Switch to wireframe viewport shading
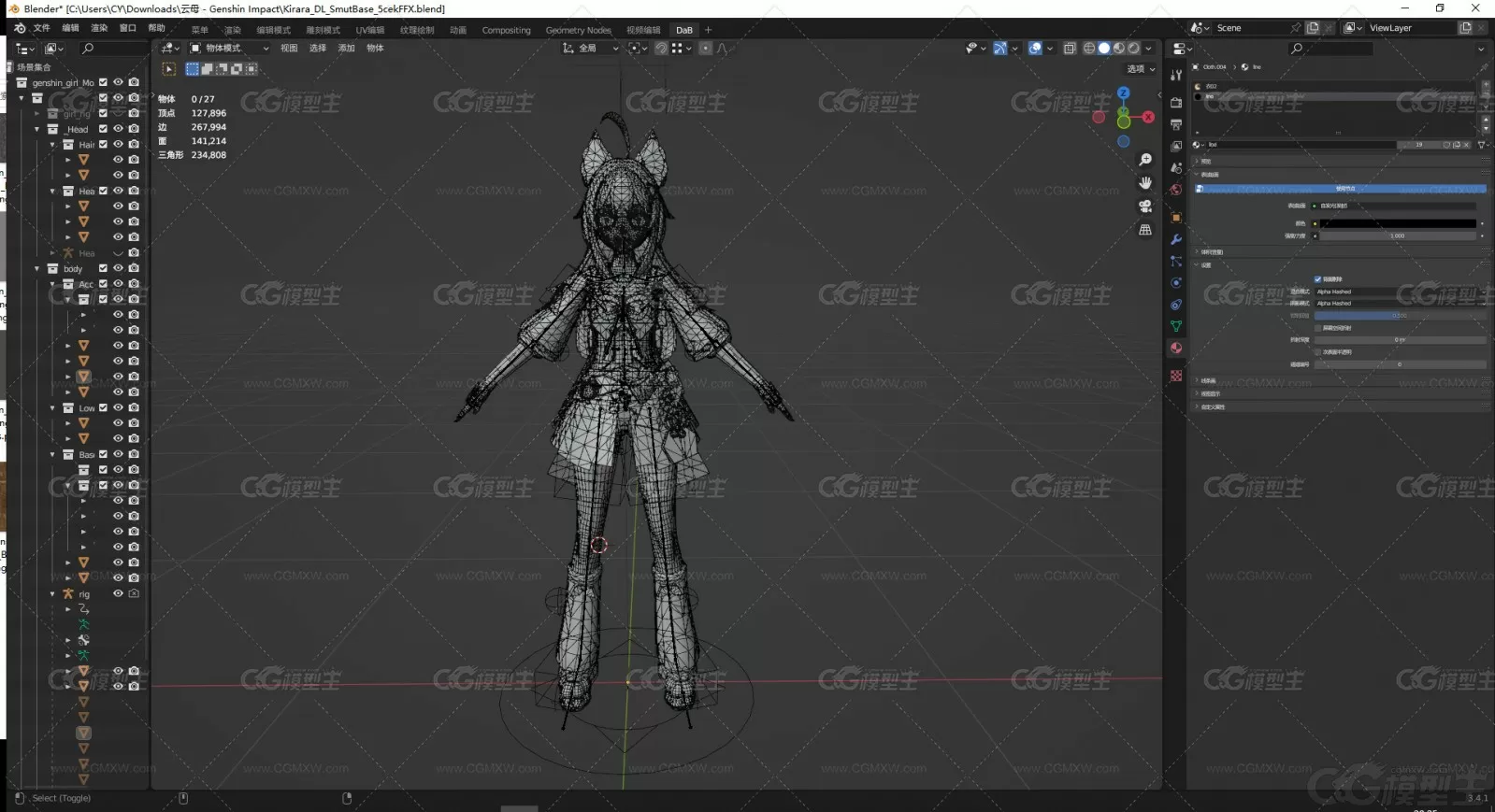 (x=1089, y=48)
